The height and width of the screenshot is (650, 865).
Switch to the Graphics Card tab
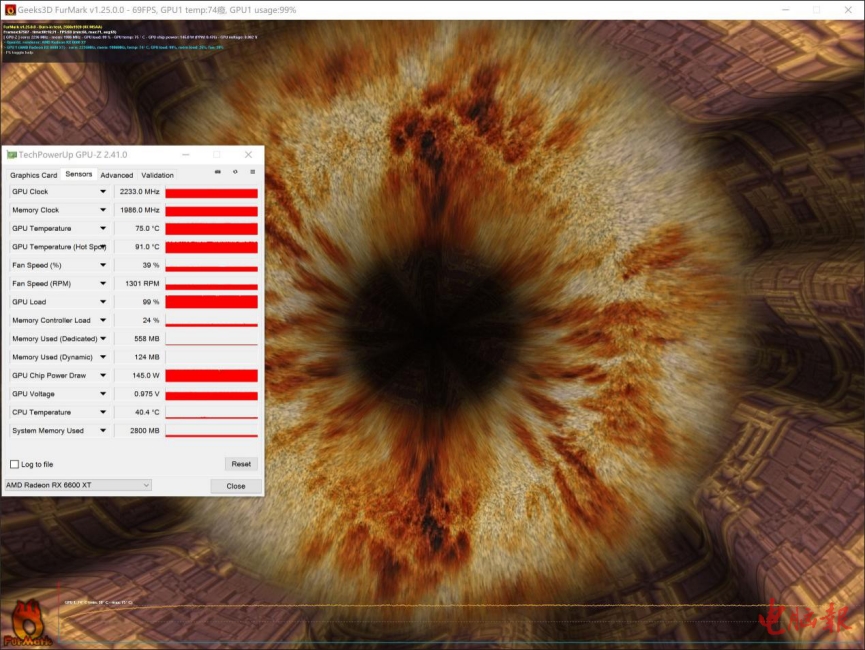(33, 175)
